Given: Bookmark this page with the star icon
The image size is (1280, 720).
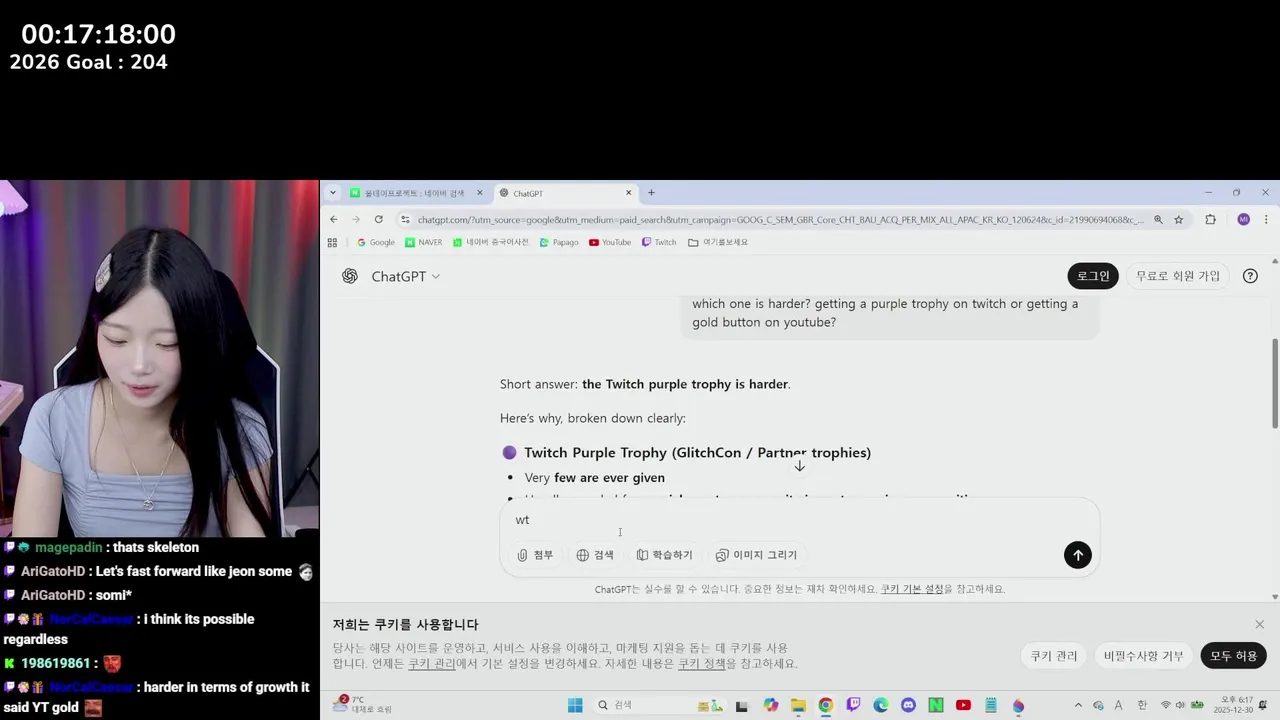Looking at the screenshot, I should [x=1179, y=219].
